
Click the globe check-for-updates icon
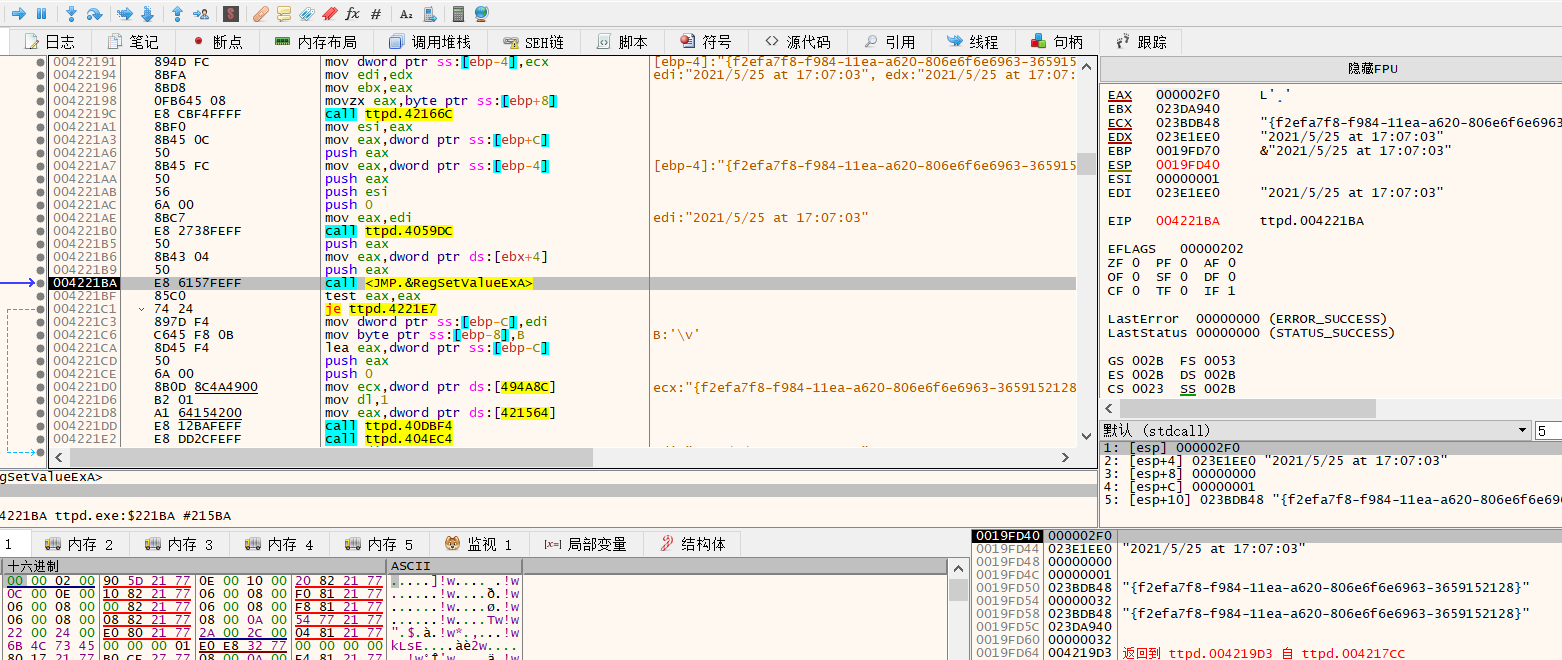481,14
